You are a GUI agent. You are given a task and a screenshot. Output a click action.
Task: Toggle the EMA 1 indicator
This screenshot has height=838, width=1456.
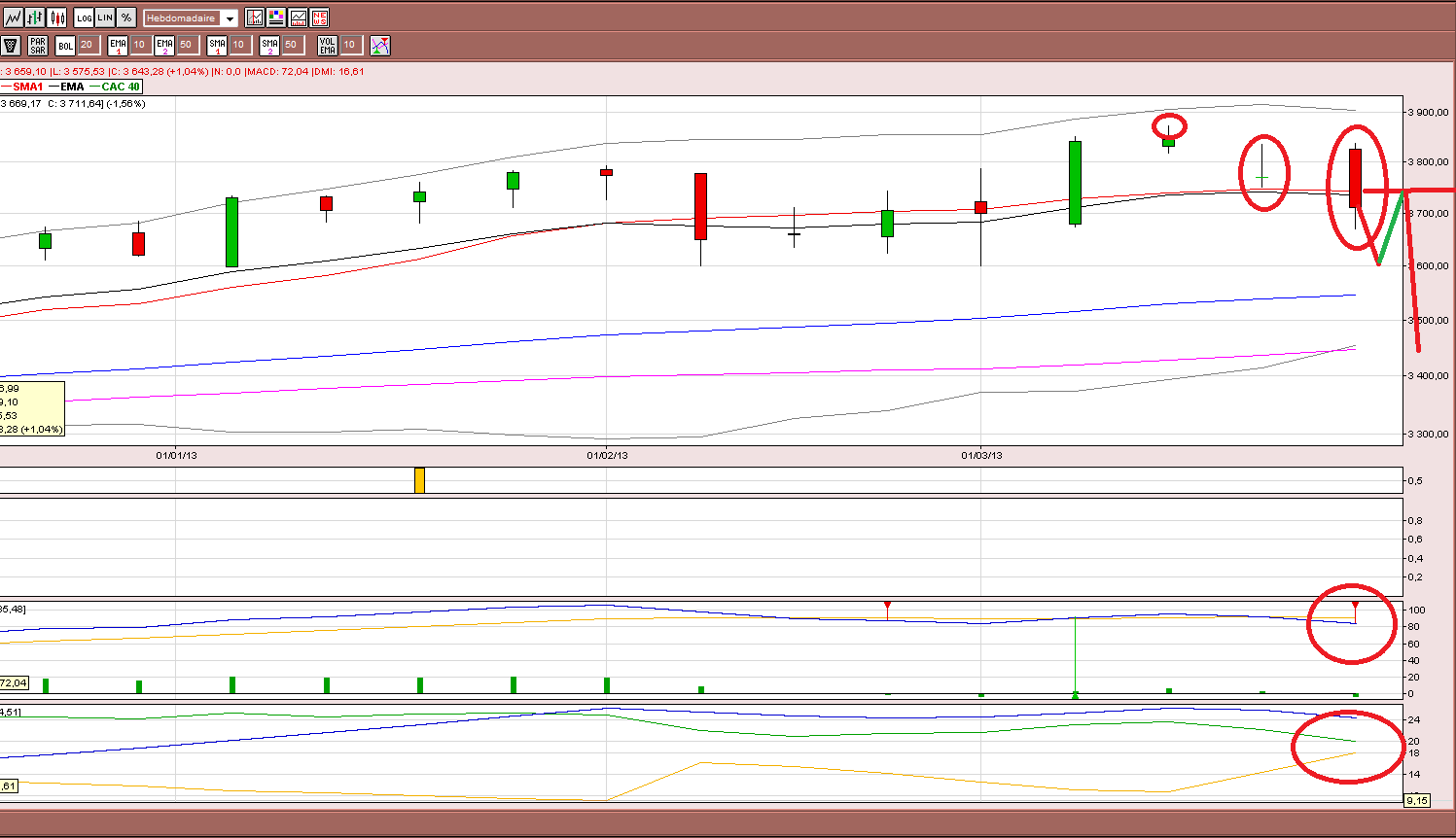(x=118, y=46)
